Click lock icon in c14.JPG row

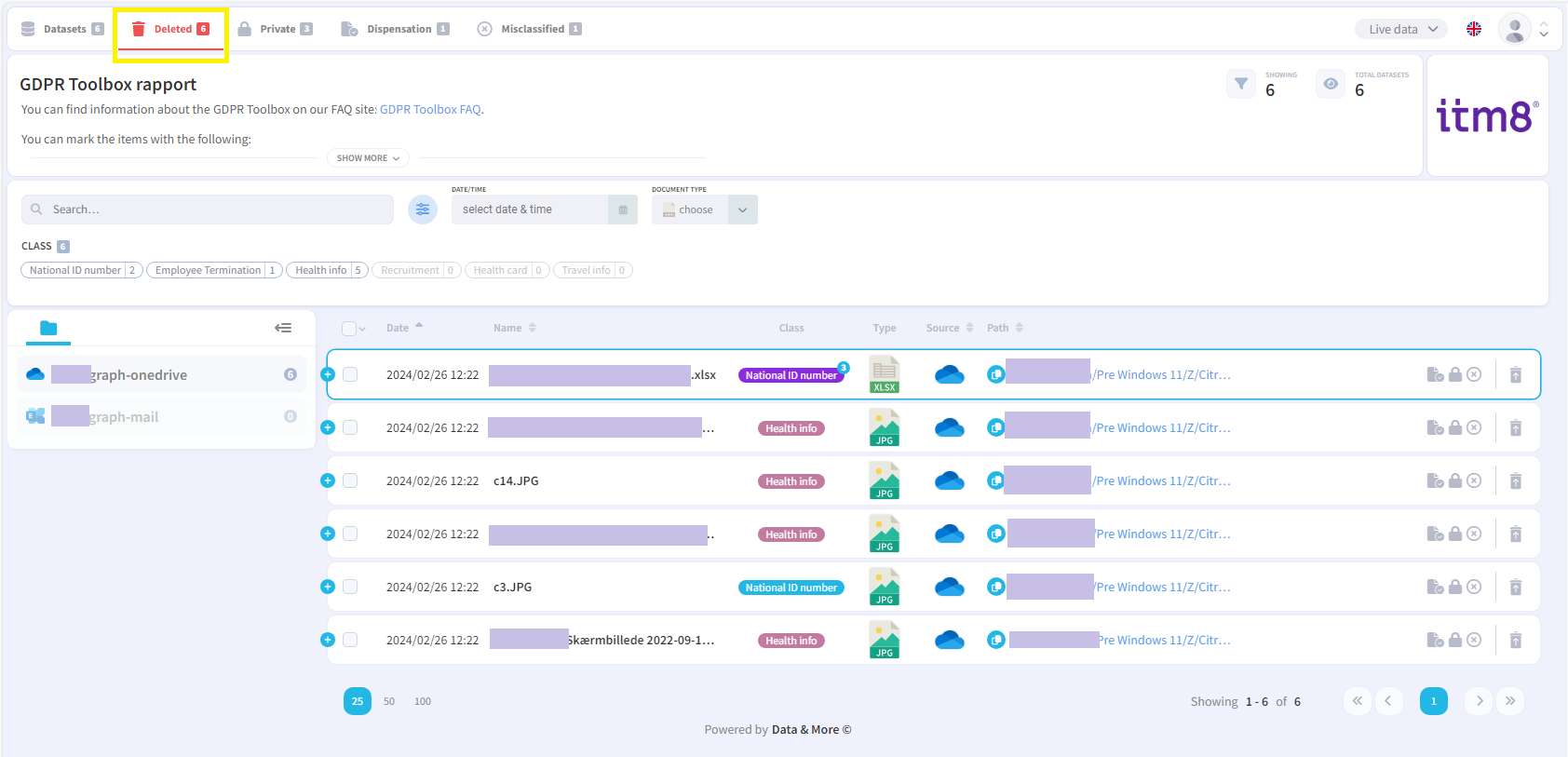pos(1455,480)
